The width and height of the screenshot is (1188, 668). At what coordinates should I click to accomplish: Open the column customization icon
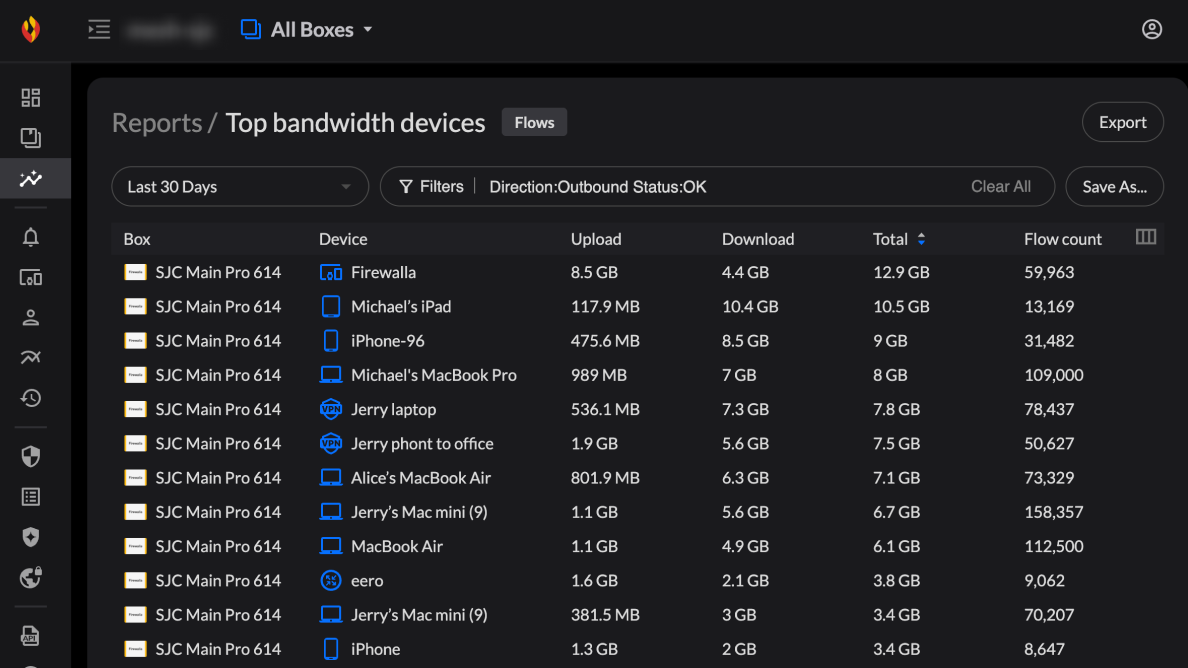(x=1146, y=237)
